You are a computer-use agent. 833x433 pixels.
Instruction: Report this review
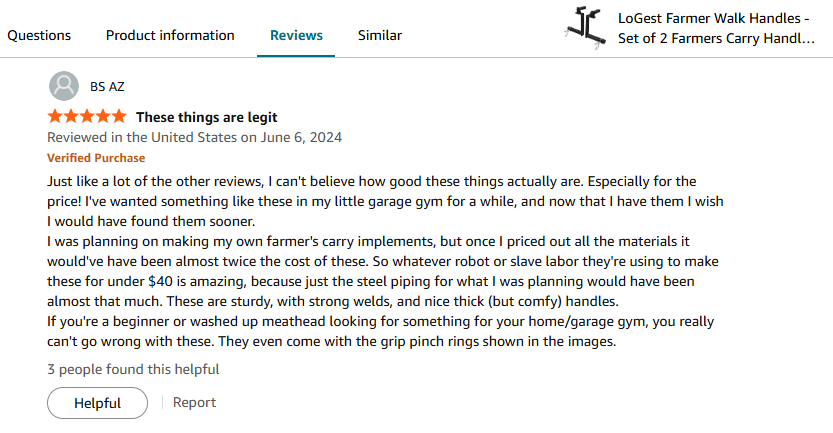(194, 403)
